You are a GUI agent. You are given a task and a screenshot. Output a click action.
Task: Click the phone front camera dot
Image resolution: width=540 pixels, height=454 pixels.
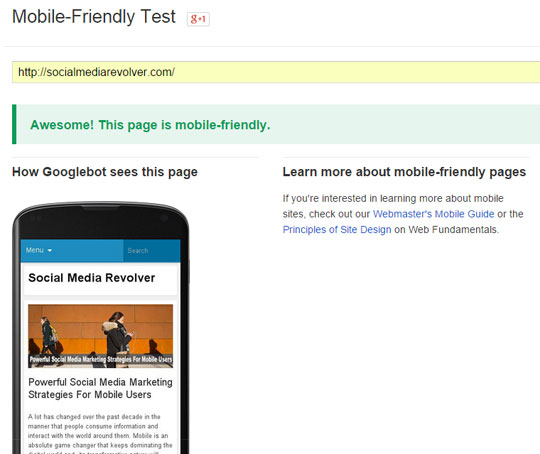pos(164,218)
